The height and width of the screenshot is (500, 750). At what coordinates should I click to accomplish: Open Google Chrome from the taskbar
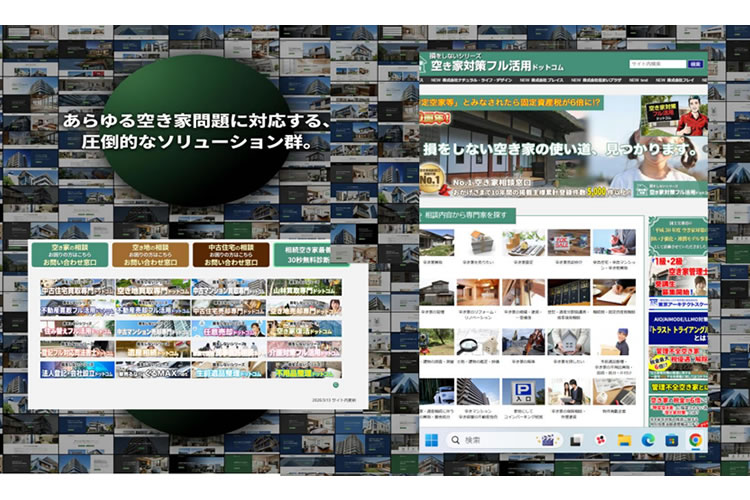pos(695,440)
